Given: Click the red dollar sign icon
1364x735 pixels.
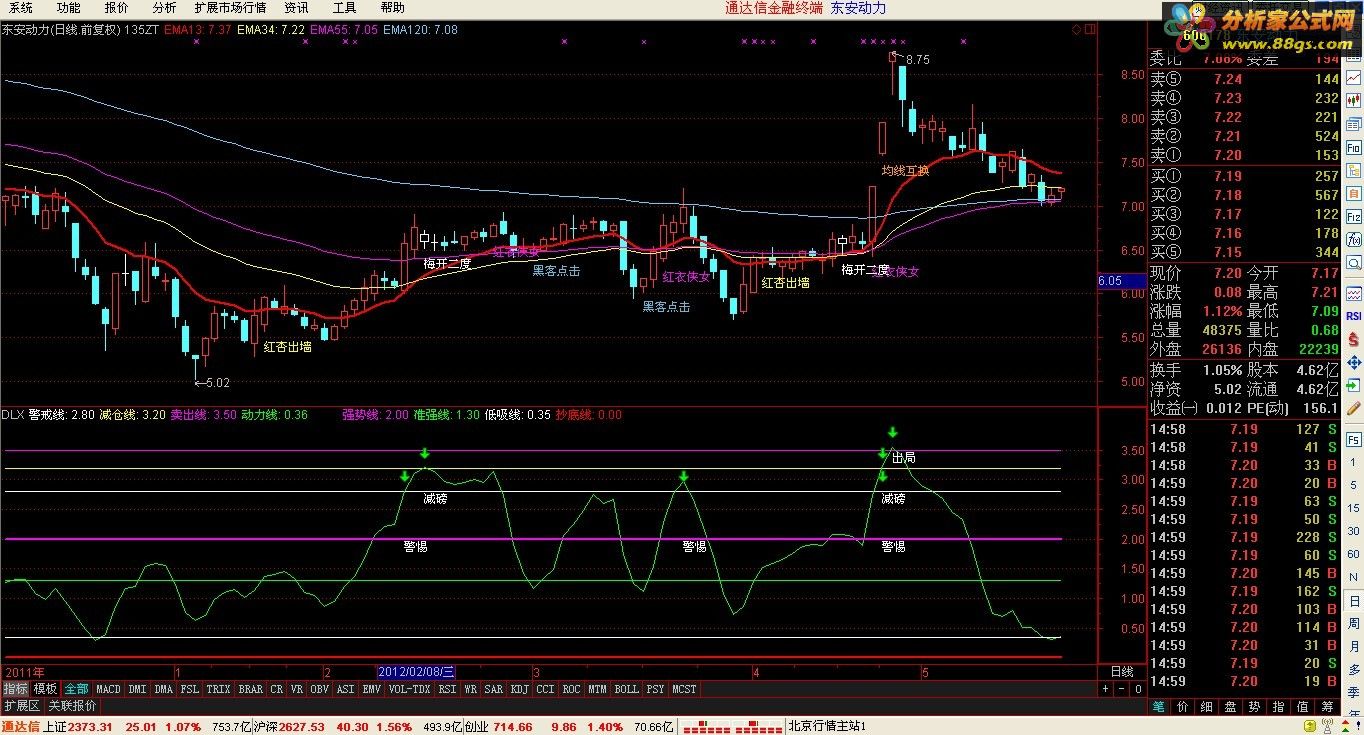Looking at the screenshot, I should (1353, 339).
